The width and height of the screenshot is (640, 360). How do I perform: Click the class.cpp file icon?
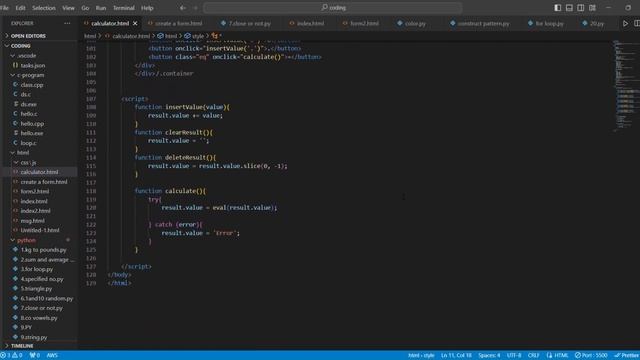(x=15, y=85)
